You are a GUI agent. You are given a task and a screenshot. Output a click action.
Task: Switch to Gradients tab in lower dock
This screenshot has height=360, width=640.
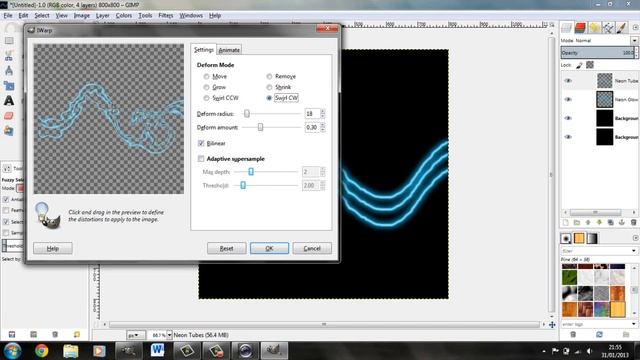pos(592,238)
